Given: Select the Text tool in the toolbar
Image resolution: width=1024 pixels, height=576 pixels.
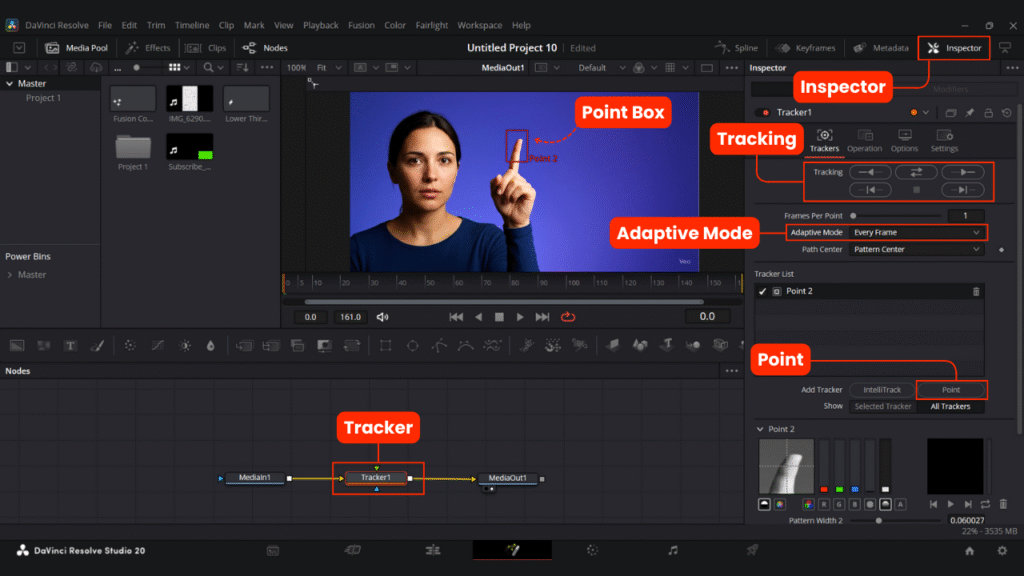Looking at the screenshot, I should pyautogui.click(x=71, y=346).
